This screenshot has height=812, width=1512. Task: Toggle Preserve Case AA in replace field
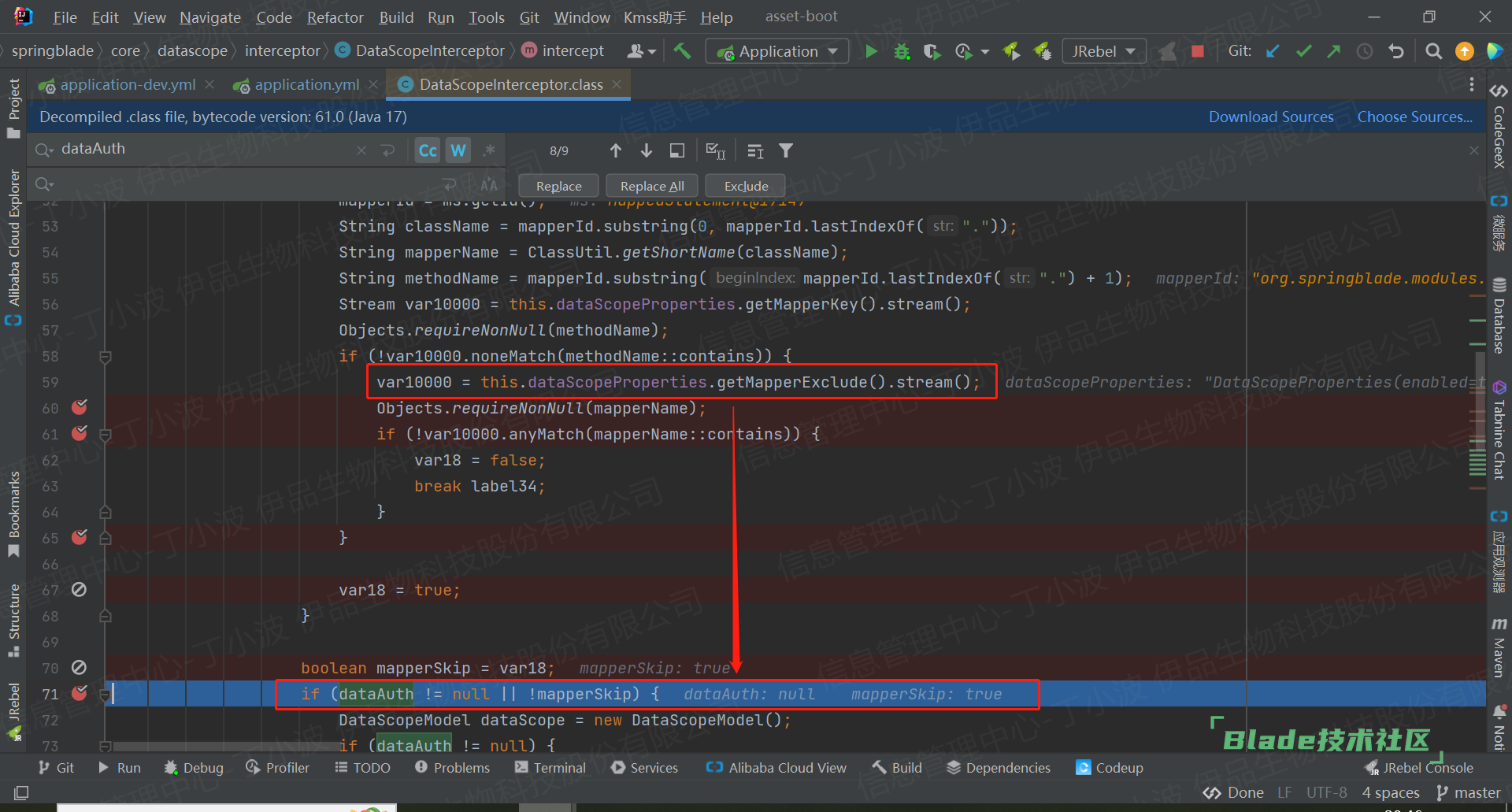coord(489,185)
